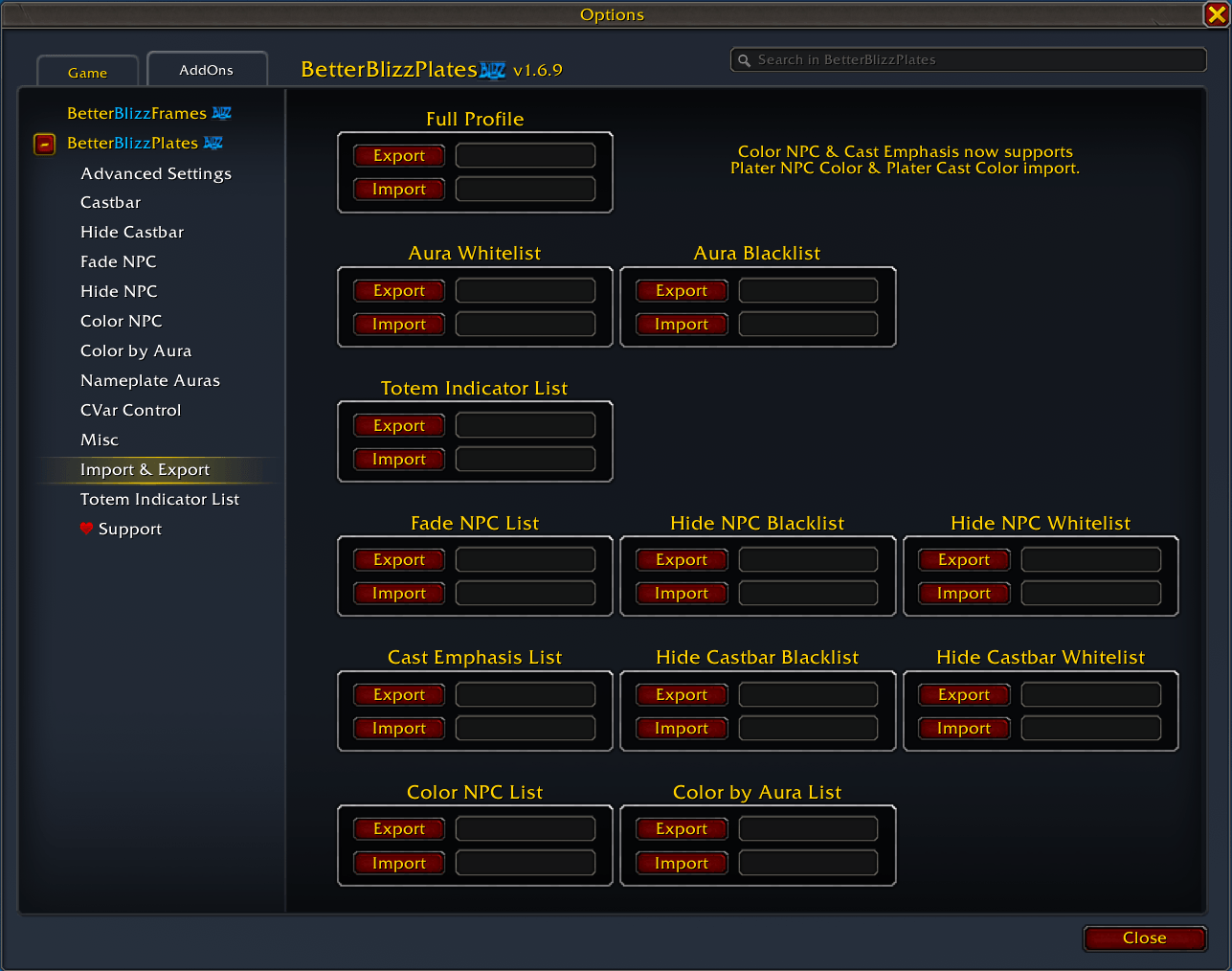1232x971 pixels.
Task: Close Options window with X icon
Action: click(1216, 14)
